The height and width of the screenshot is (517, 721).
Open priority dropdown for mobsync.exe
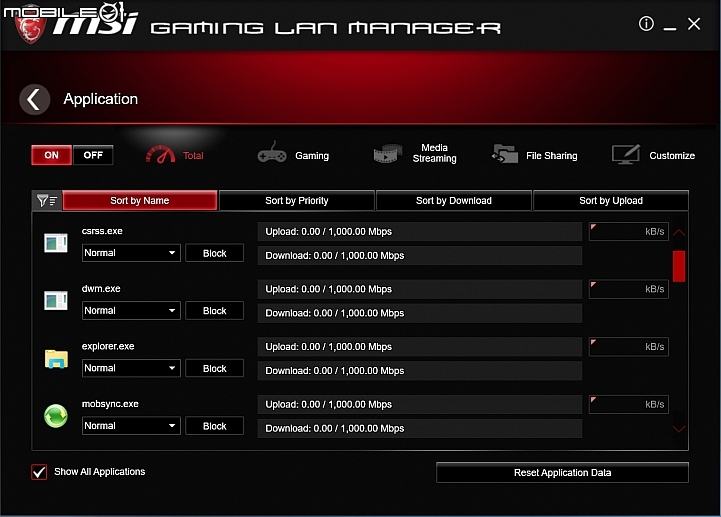pyautogui.click(x=131, y=426)
